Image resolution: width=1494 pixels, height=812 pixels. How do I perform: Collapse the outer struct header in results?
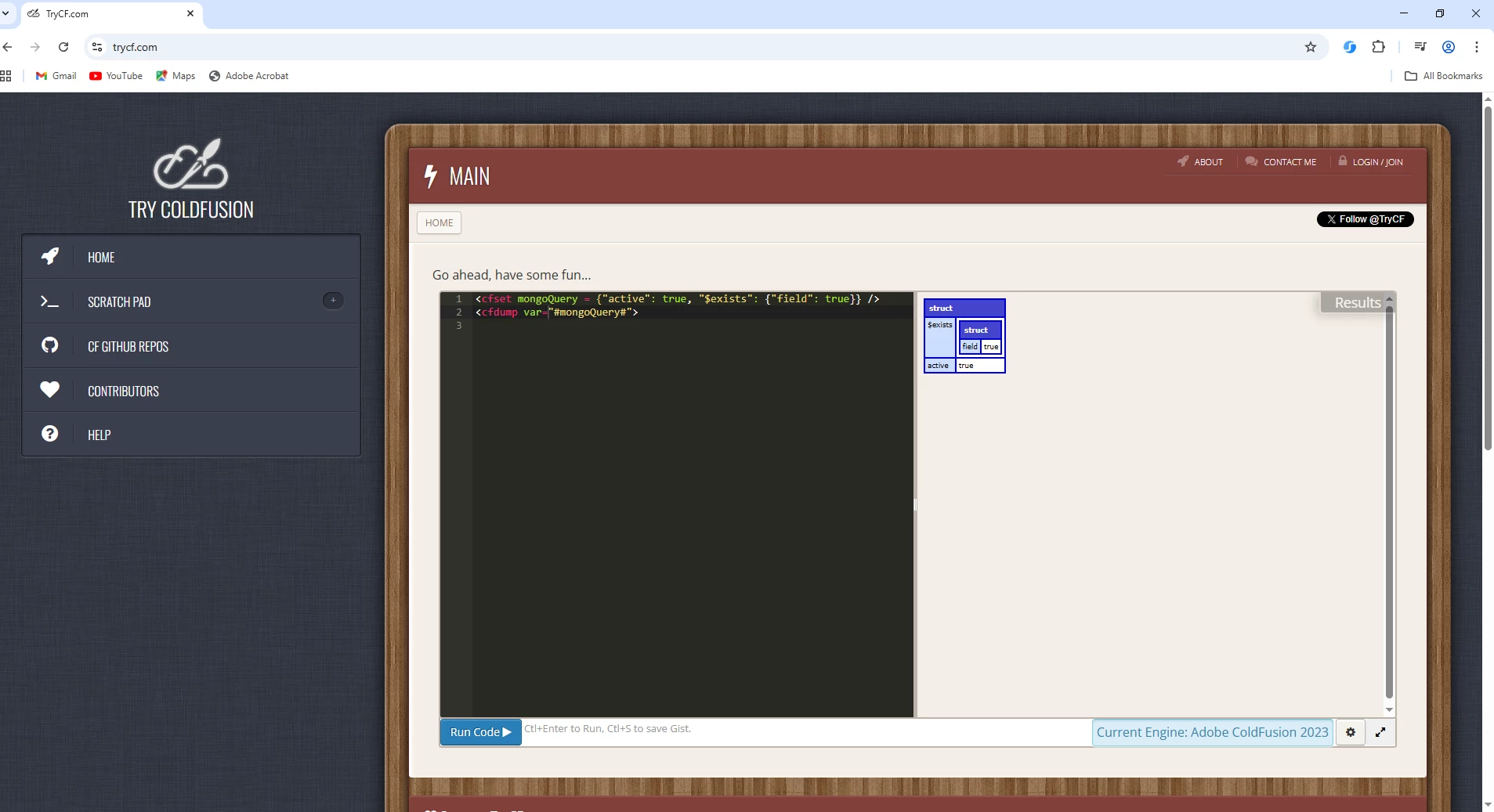pos(964,308)
